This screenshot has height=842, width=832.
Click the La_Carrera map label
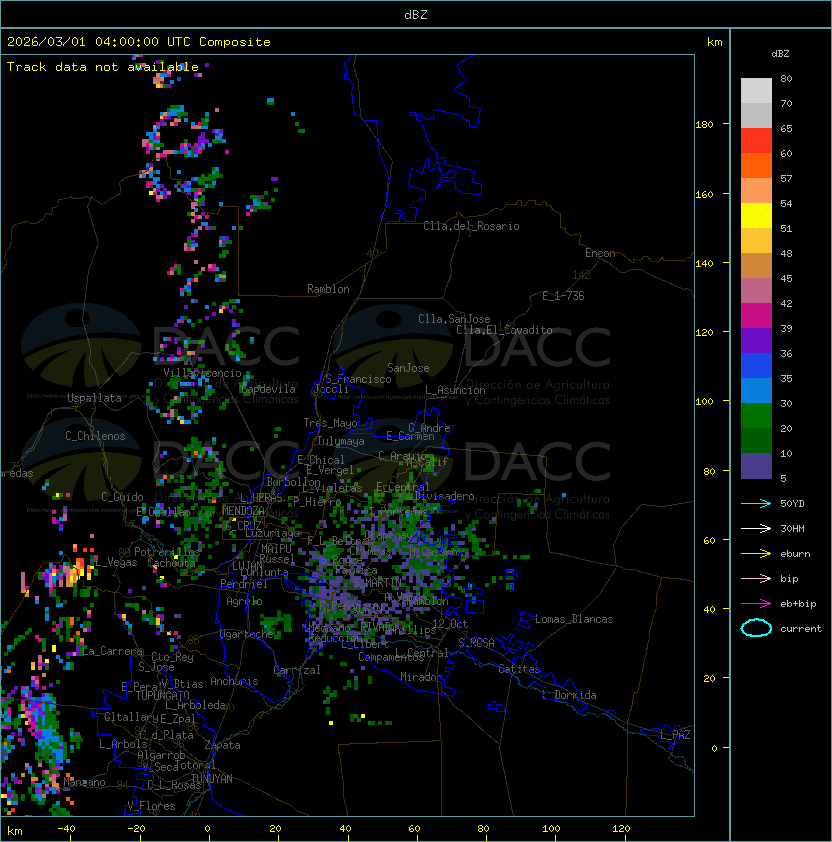(112, 651)
